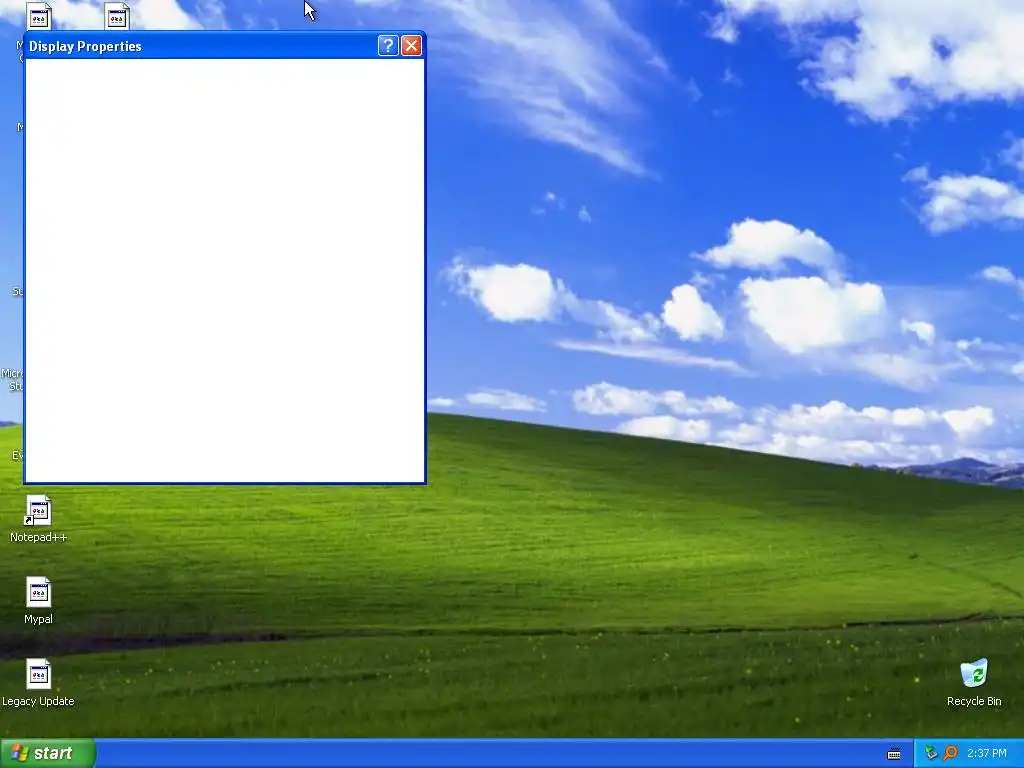The width and height of the screenshot is (1024, 768).
Task: Click the Display Properties title bar
Action: click(225, 46)
